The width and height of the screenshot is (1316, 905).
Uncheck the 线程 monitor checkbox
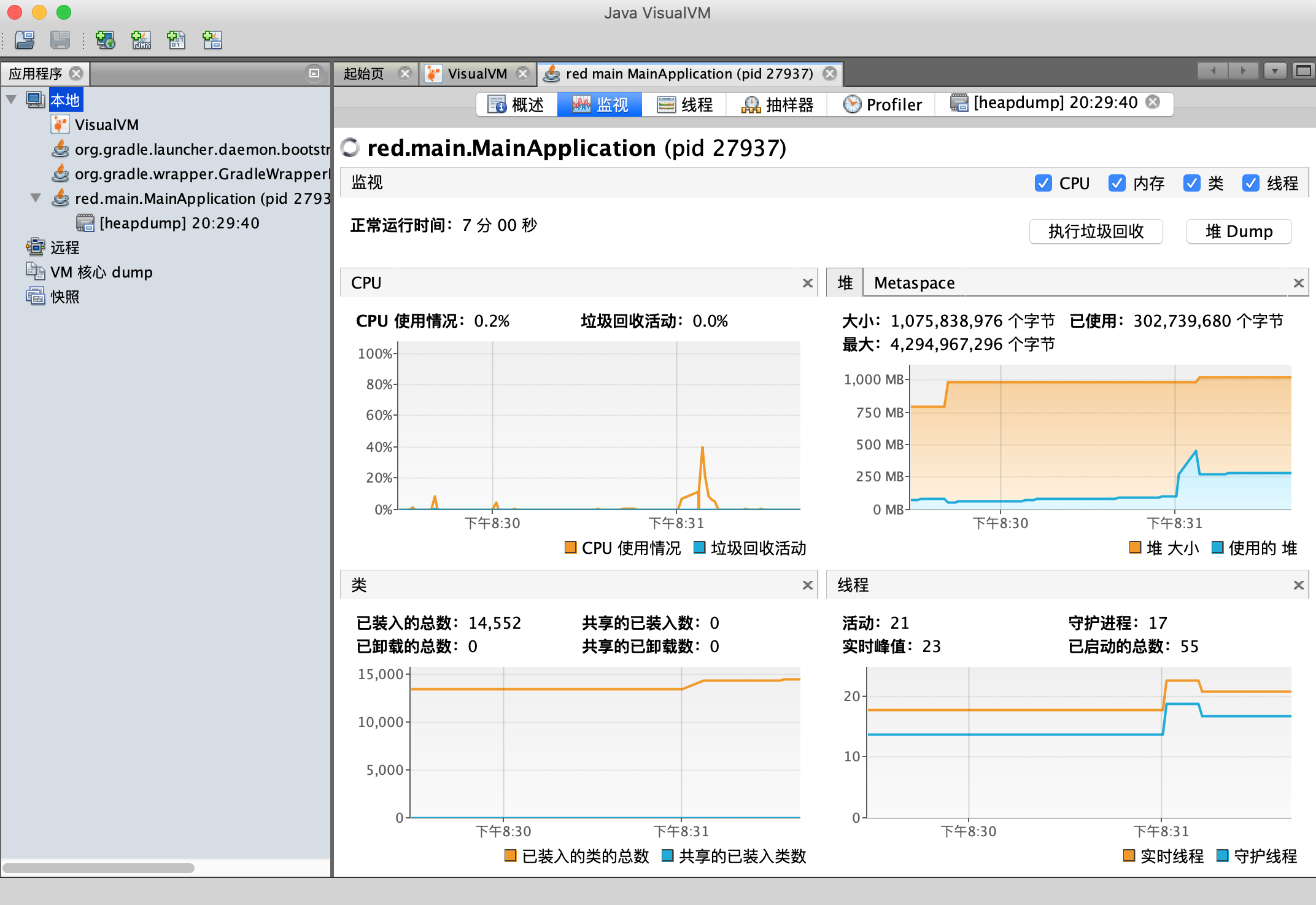coord(1250,183)
